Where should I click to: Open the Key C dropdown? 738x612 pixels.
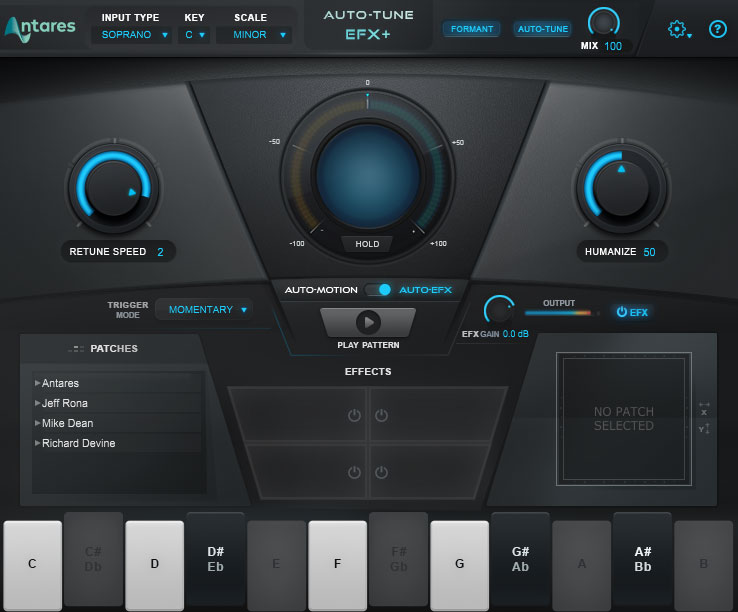click(195, 35)
